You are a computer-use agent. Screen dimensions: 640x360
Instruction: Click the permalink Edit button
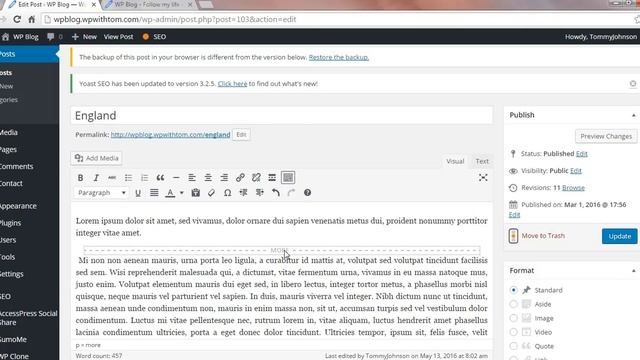tap(241, 135)
